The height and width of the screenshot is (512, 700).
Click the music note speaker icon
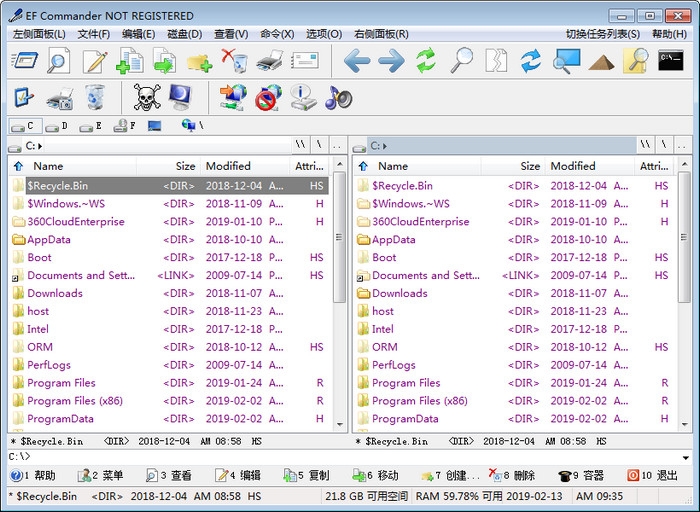(338, 97)
